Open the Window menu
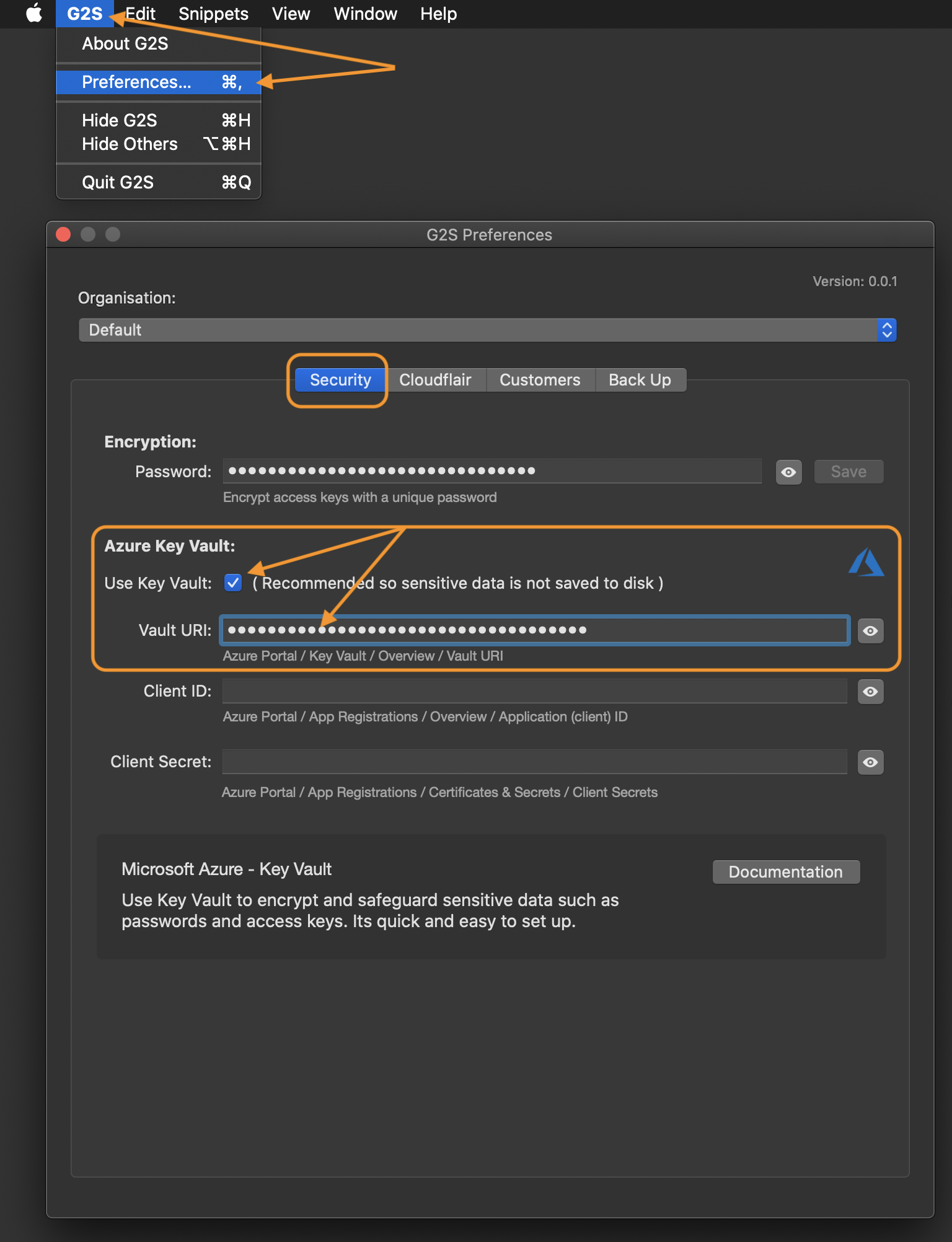 coord(365,14)
